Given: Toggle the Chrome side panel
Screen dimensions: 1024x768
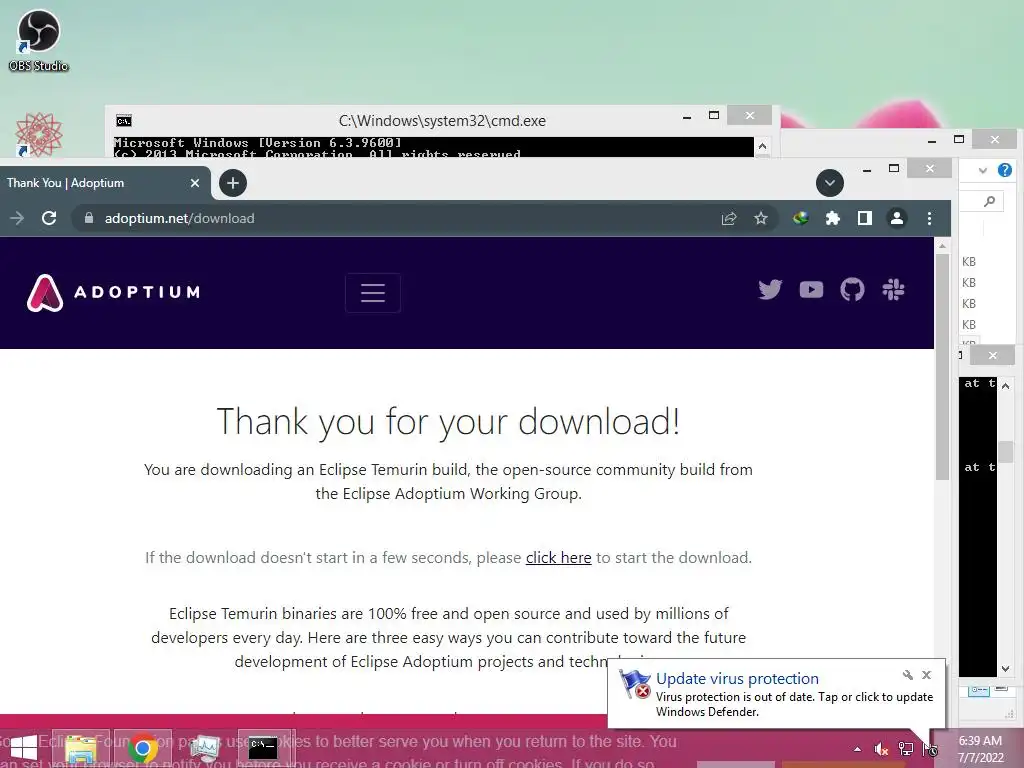Looking at the screenshot, I should click(865, 218).
